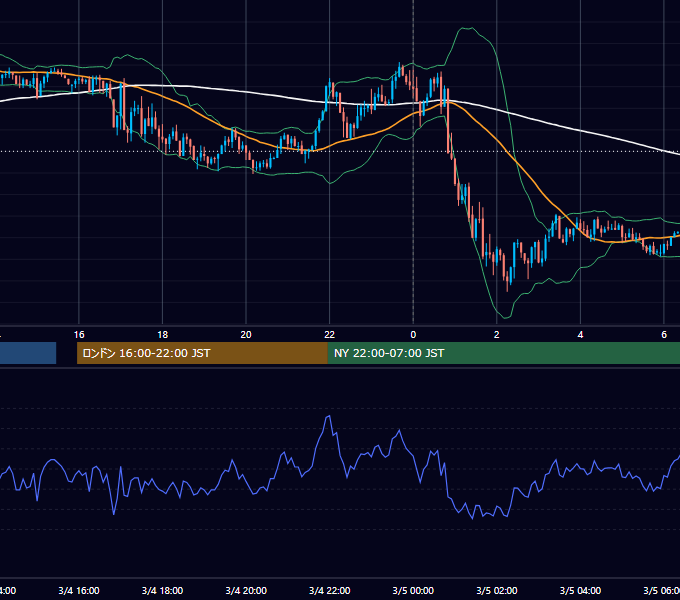Click the 3/4 22:00 time label
This screenshot has width=680, height=600.
(330, 590)
